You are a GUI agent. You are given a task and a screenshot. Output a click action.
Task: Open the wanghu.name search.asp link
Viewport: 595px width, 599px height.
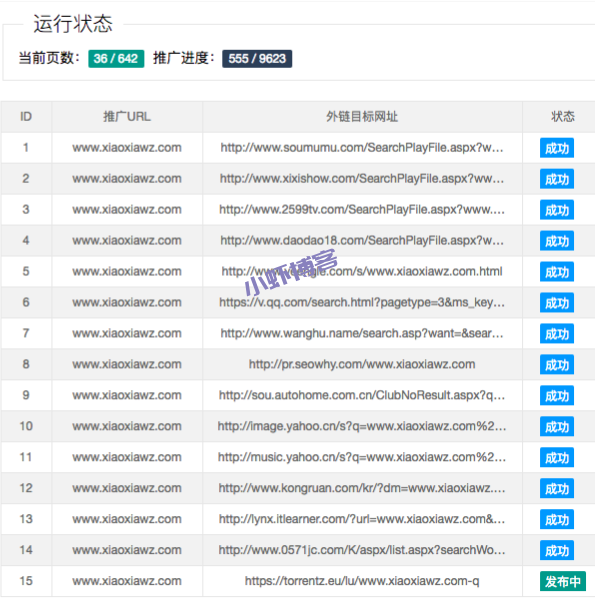(362, 333)
